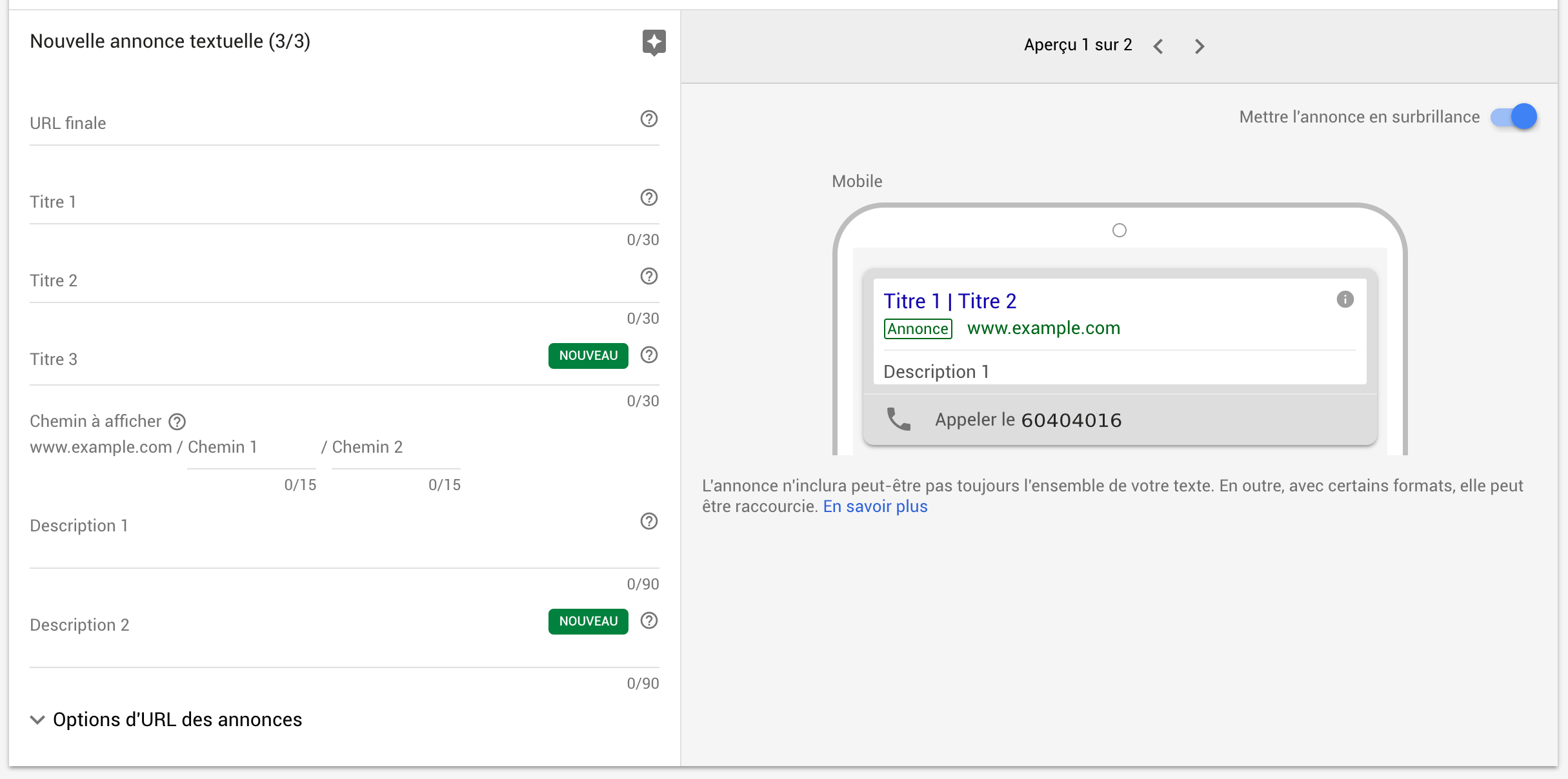The width and height of the screenshot is (1568, 779).
Task: Click the Chemin 2 path field
Action: (395, 448)
